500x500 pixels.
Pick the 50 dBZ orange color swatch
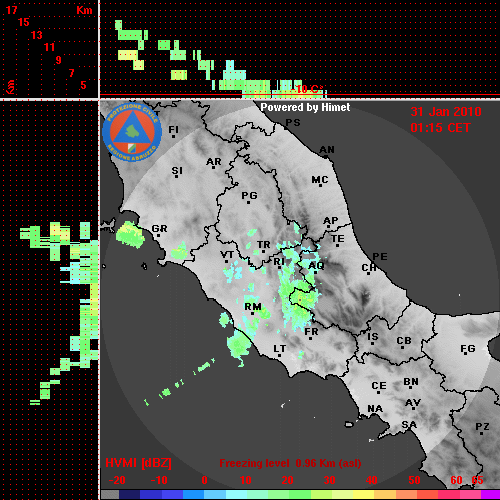414,495
